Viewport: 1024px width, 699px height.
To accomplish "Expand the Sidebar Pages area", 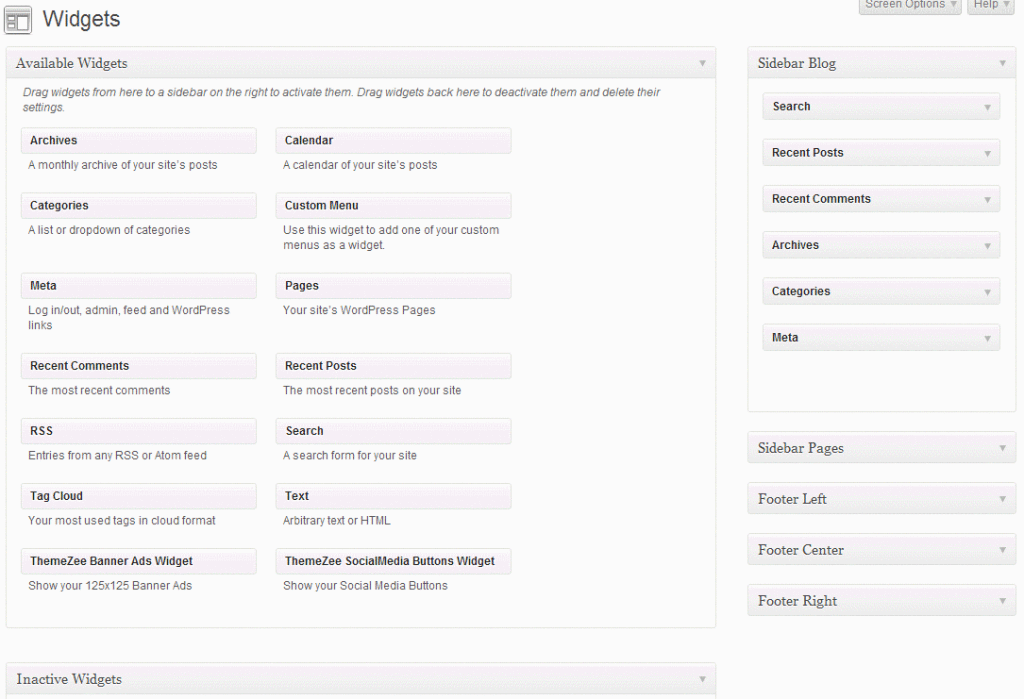I will pos(1002,448).
